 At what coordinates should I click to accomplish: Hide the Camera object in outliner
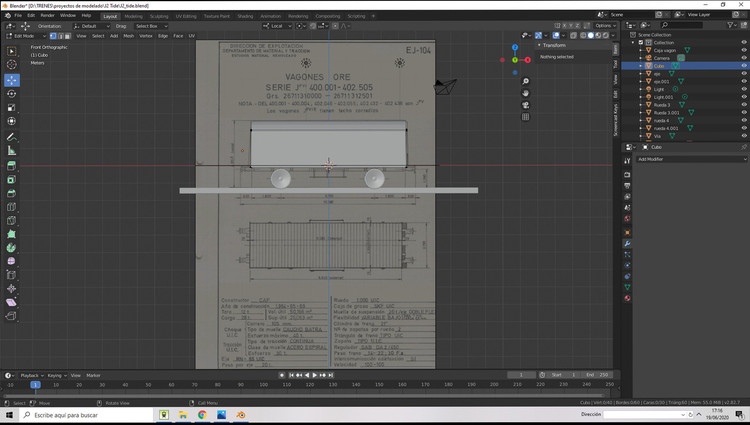click(744, 58)
